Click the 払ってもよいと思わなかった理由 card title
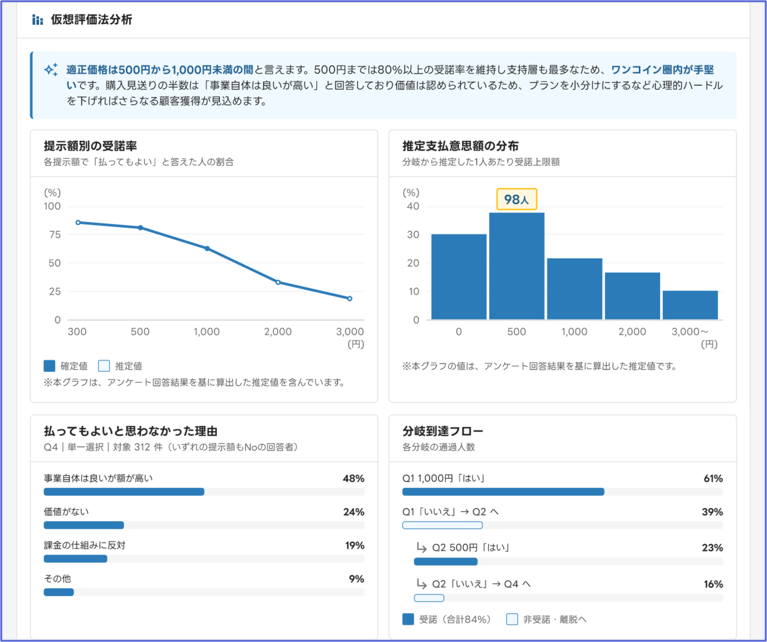 pos(131,431)
